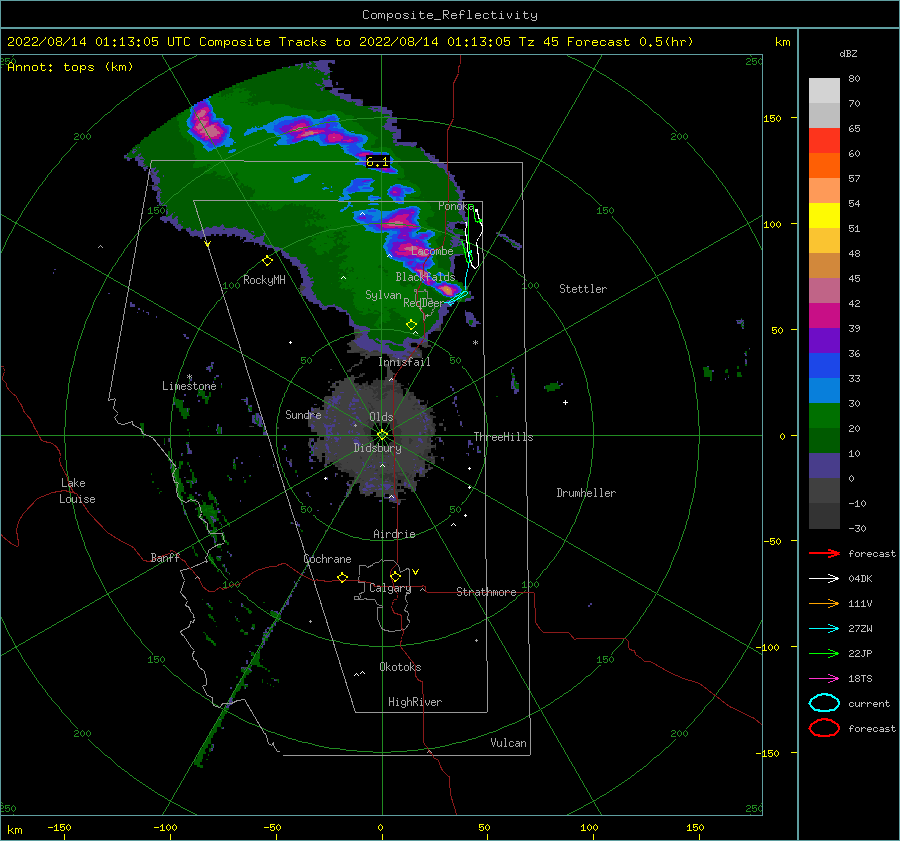Click the bright yellow swatch in dBZ legend

click(824, 216)
